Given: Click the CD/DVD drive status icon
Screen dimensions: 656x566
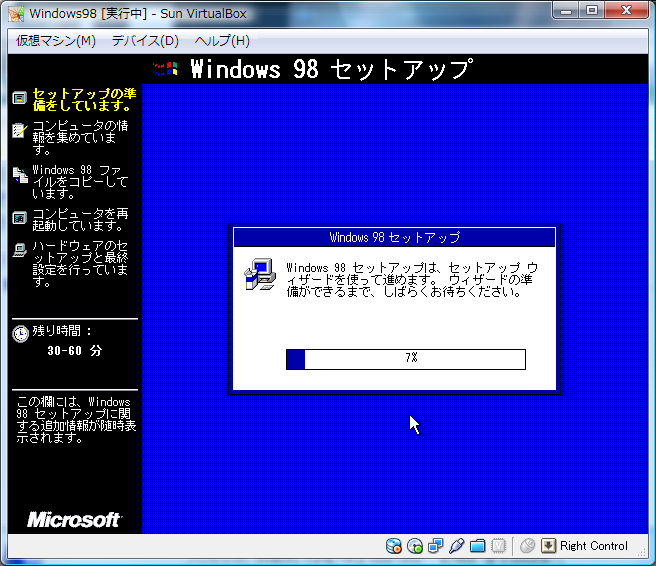Looking at the screenshot, I should (415, 546).
